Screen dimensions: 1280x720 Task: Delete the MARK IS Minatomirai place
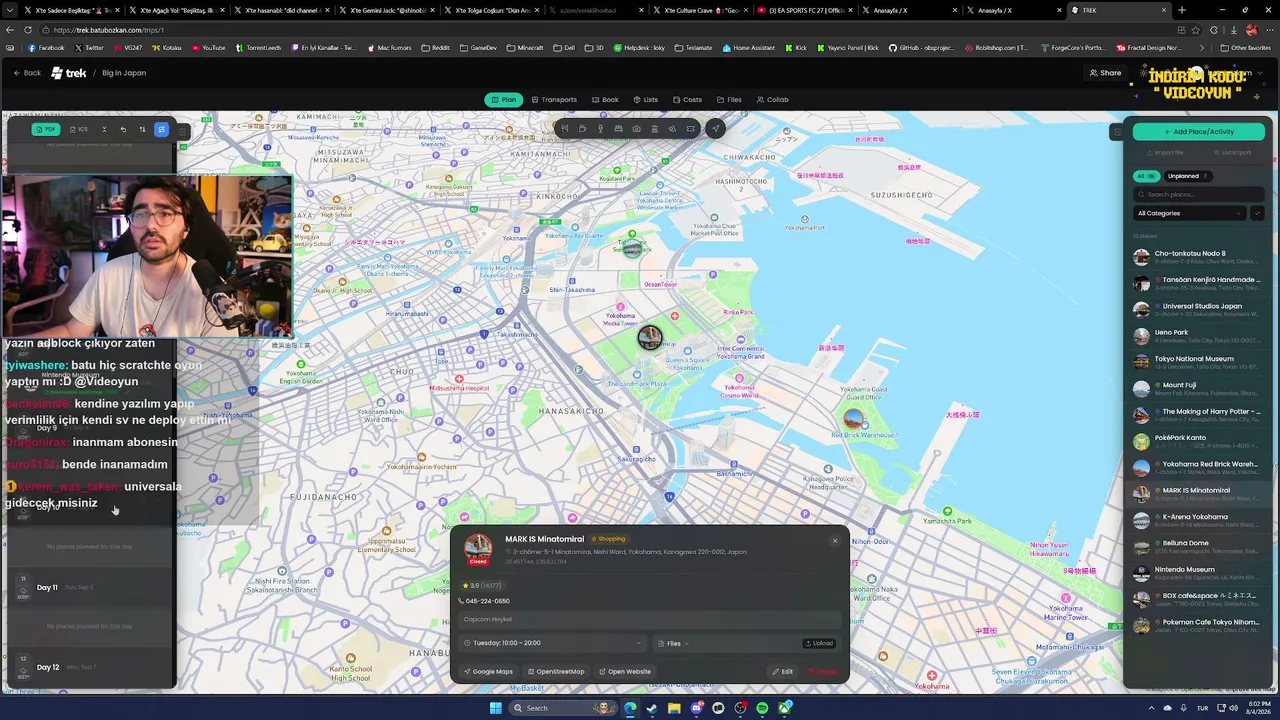click(x=822, y=671)
